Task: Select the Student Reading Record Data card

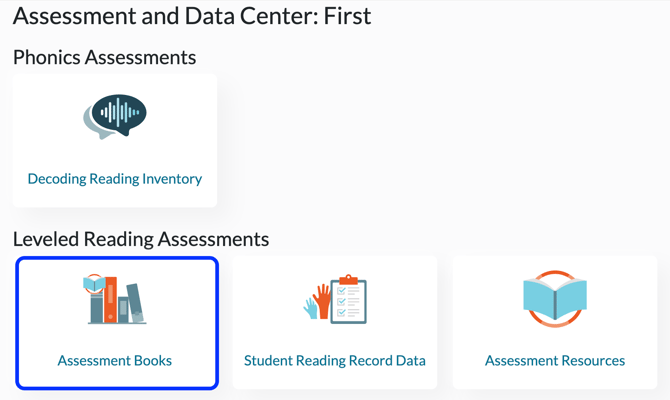Action: 335,323
